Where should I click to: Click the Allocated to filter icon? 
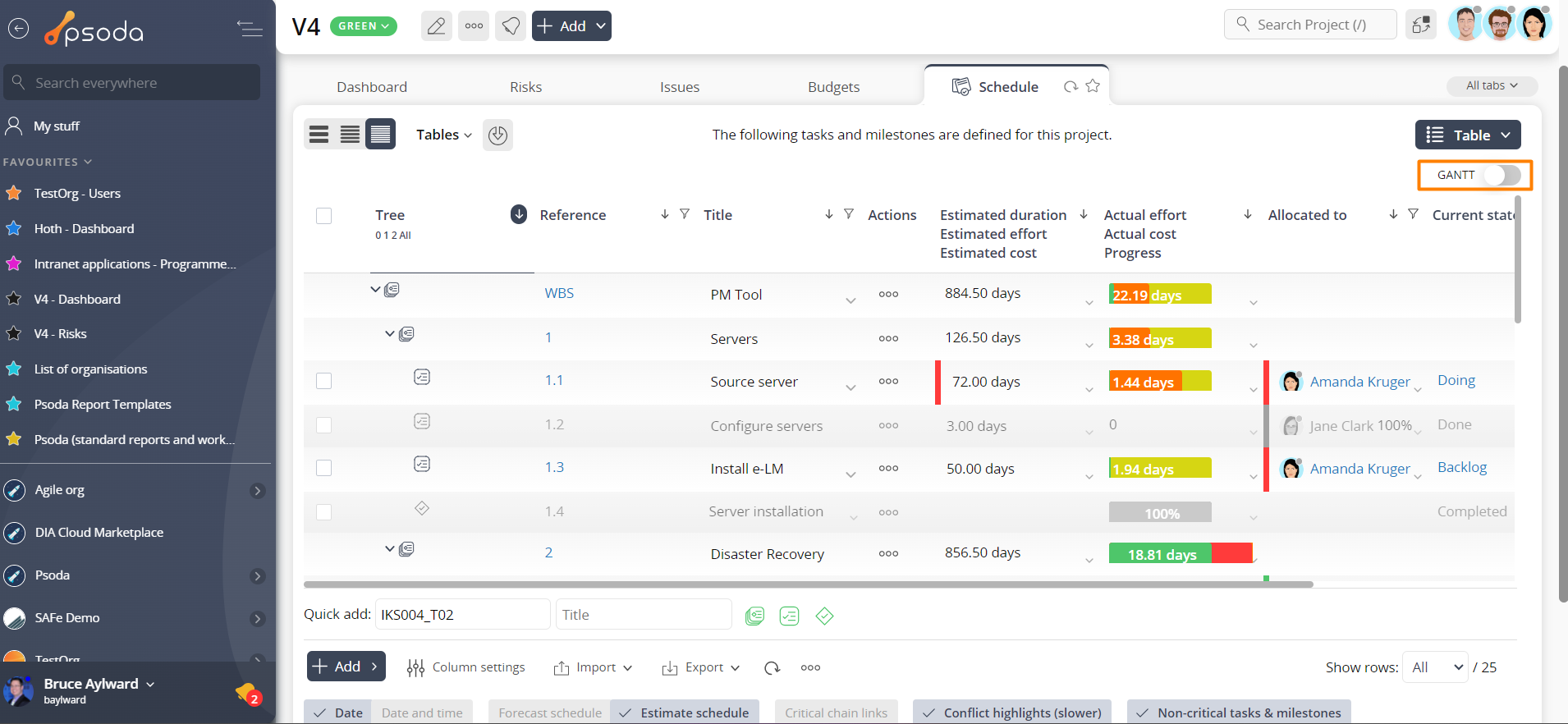pos(1413,214)
